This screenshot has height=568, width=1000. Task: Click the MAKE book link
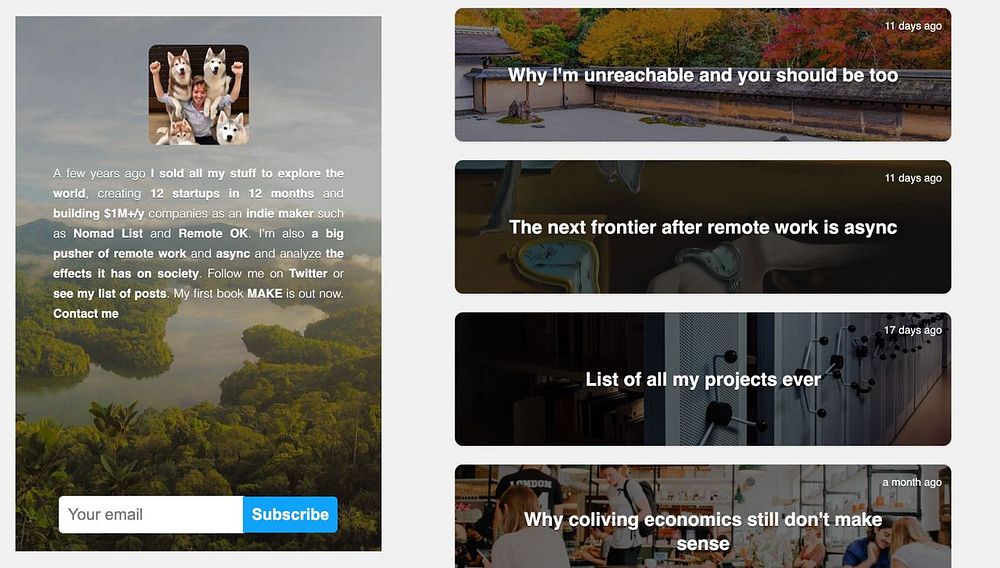click(x=265, y=294)
